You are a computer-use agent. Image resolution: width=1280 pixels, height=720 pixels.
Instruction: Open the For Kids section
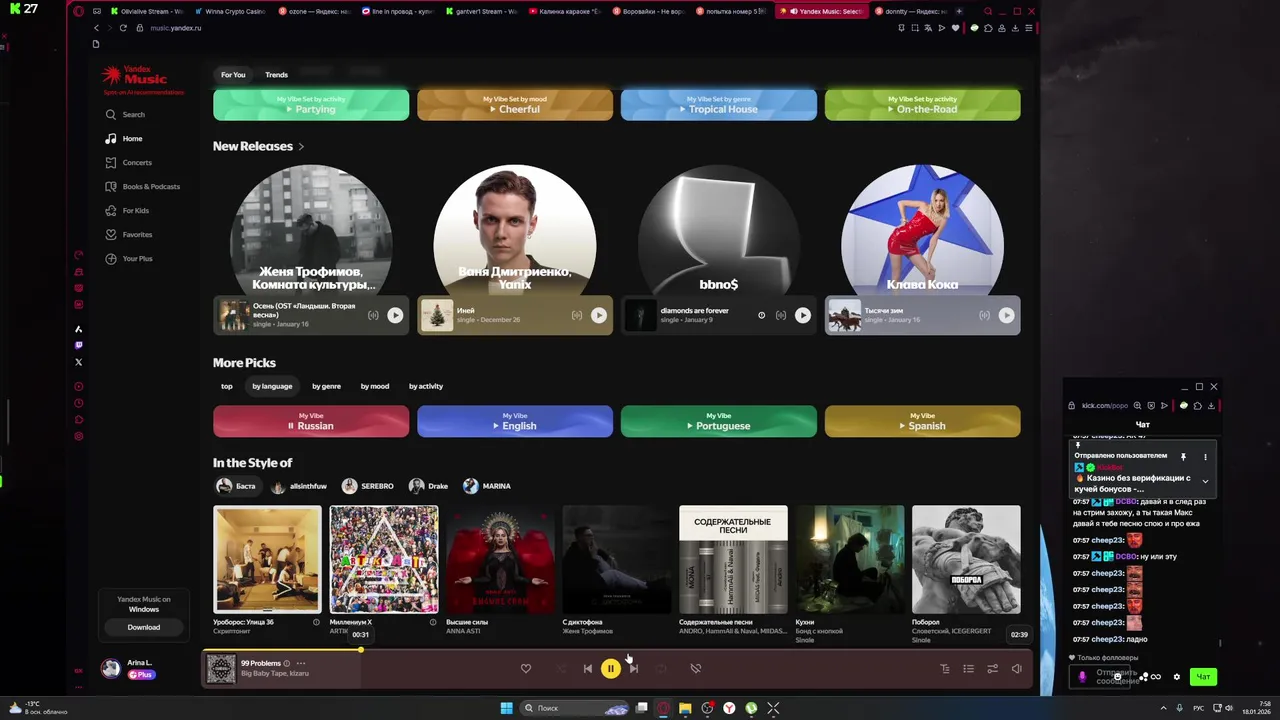[x=127, y=210]
